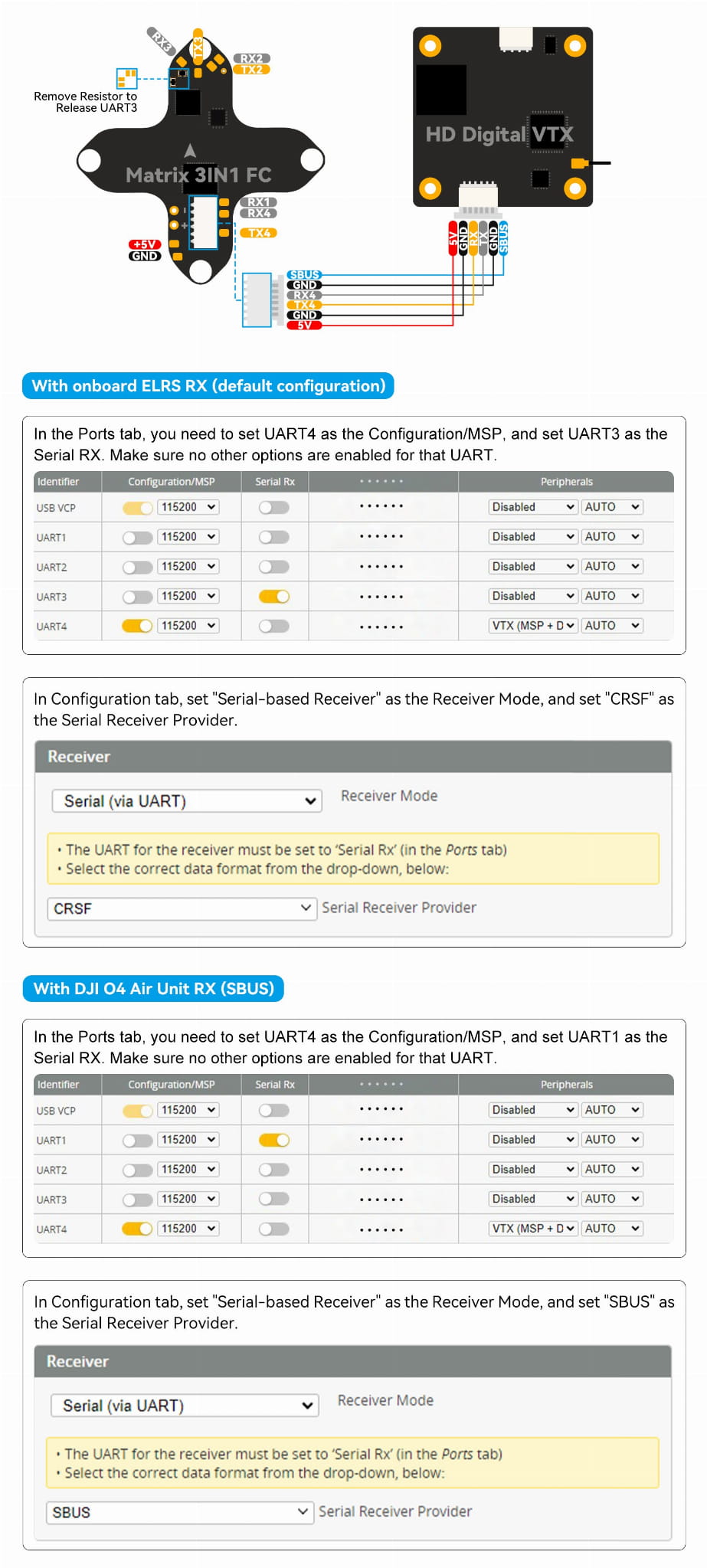707x1568 pixels.
Task: Toggle UART3 Serial Rx in first table
Action: [274, 597]
